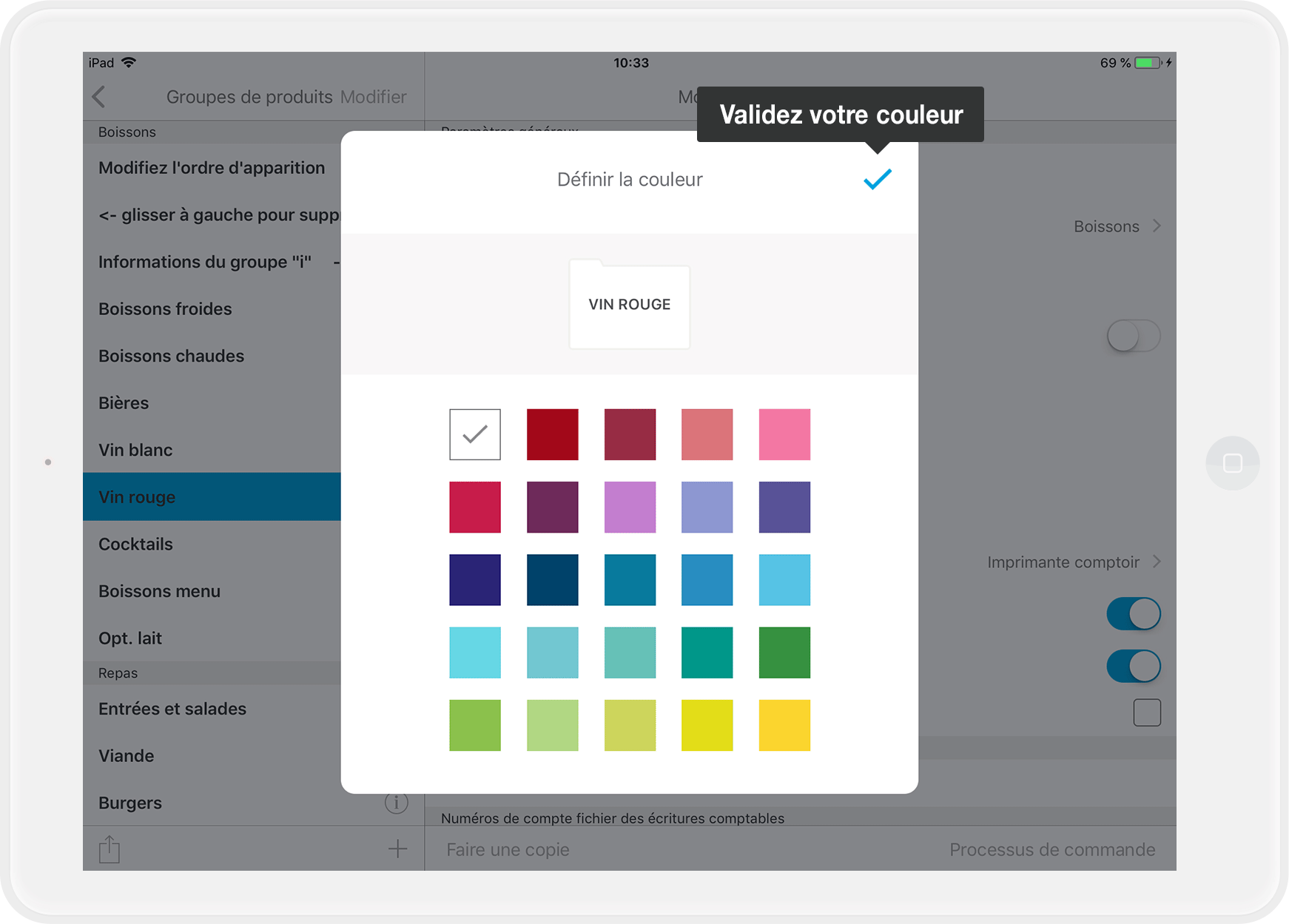Viewport: 1289px width, 924px height.
Task: Select the bright cyan swatch
Action: tap(475, 652)
